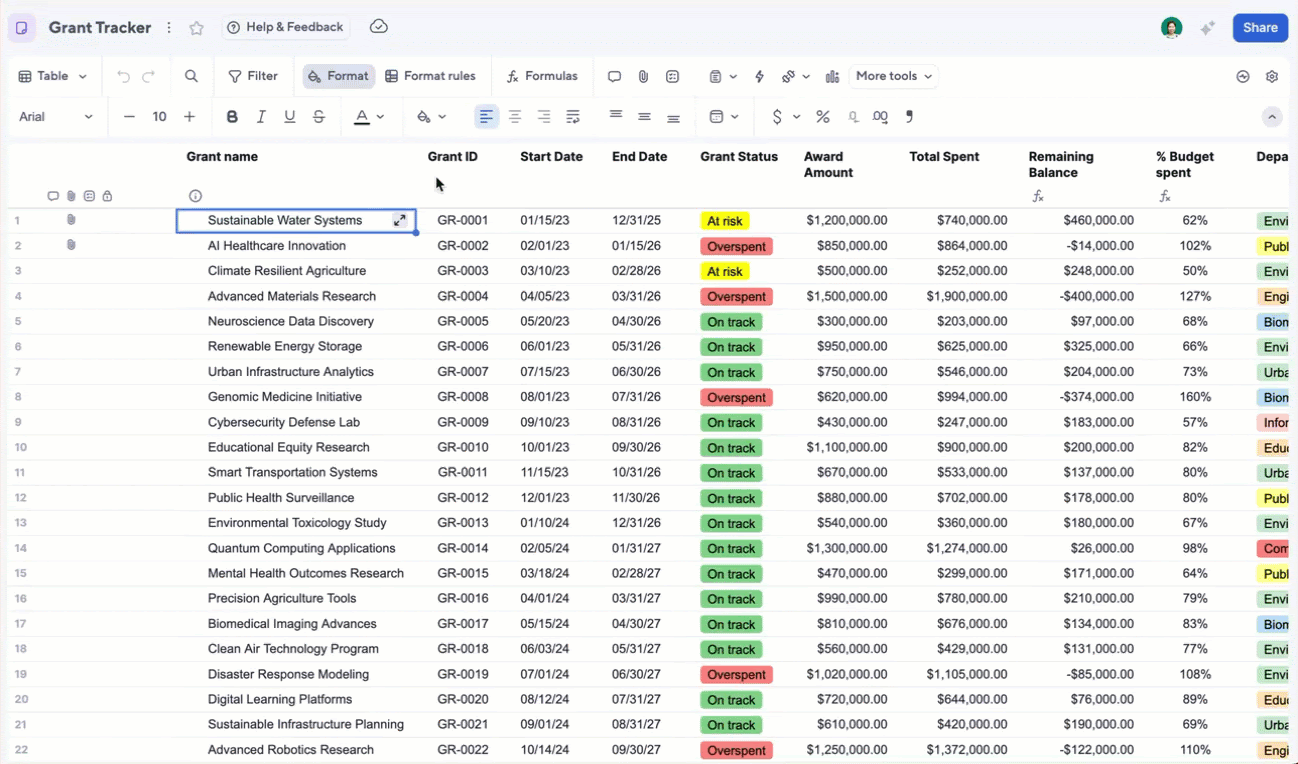
Task: Attach a file using the paperclip icon
Action: (643, 76)
